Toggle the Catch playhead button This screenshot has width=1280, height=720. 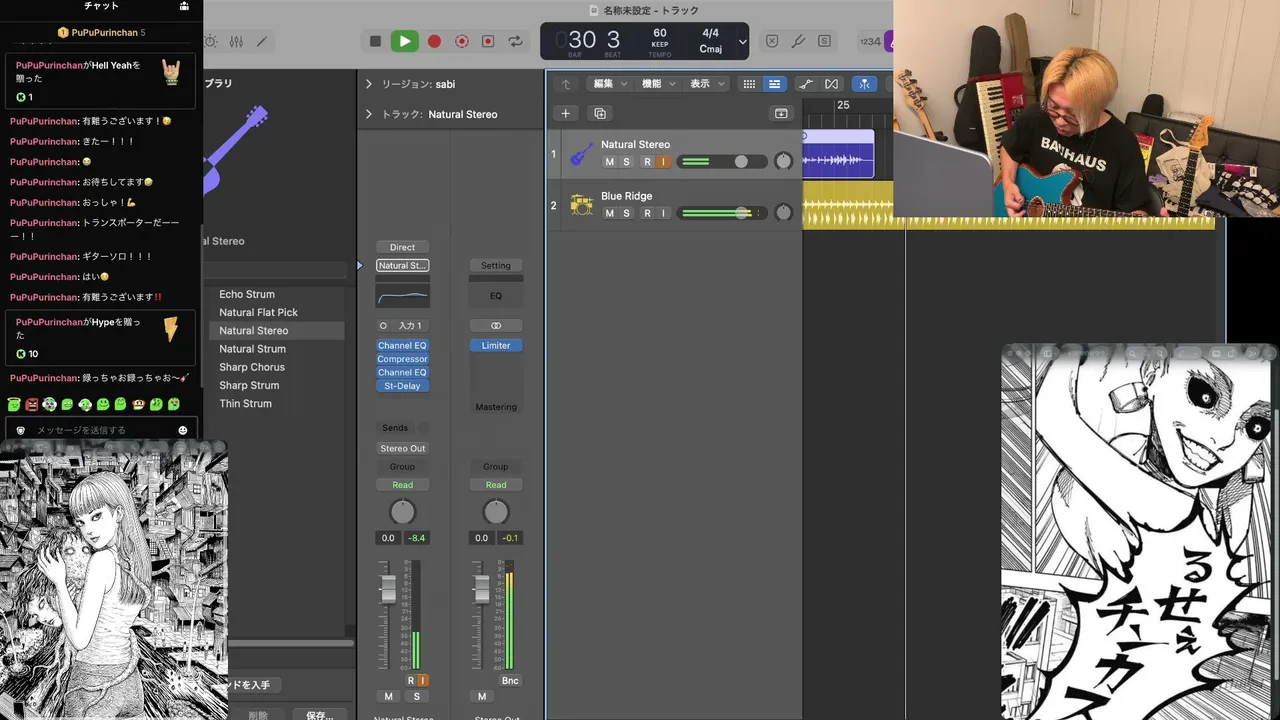tap(864, 84)
